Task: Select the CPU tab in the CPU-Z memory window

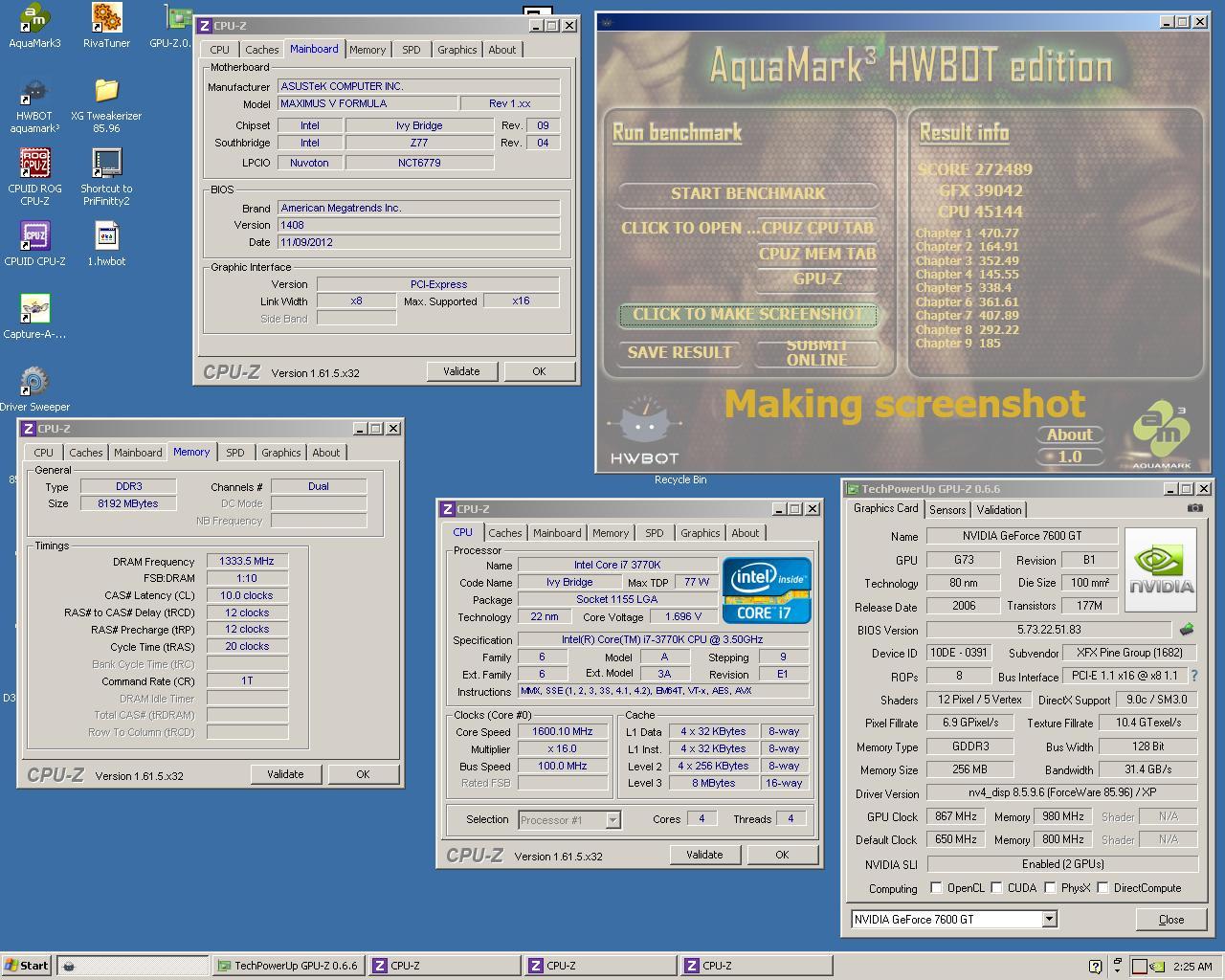Action: pos(44,453)
